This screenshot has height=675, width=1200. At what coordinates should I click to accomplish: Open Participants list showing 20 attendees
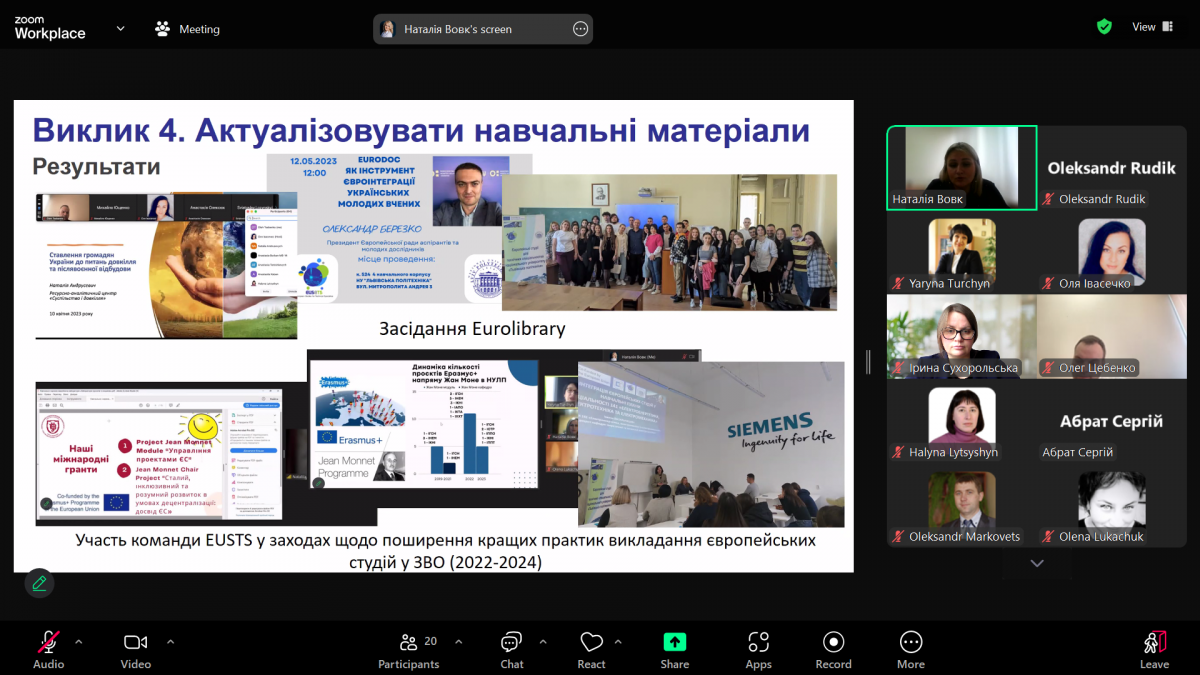point(409,643)
